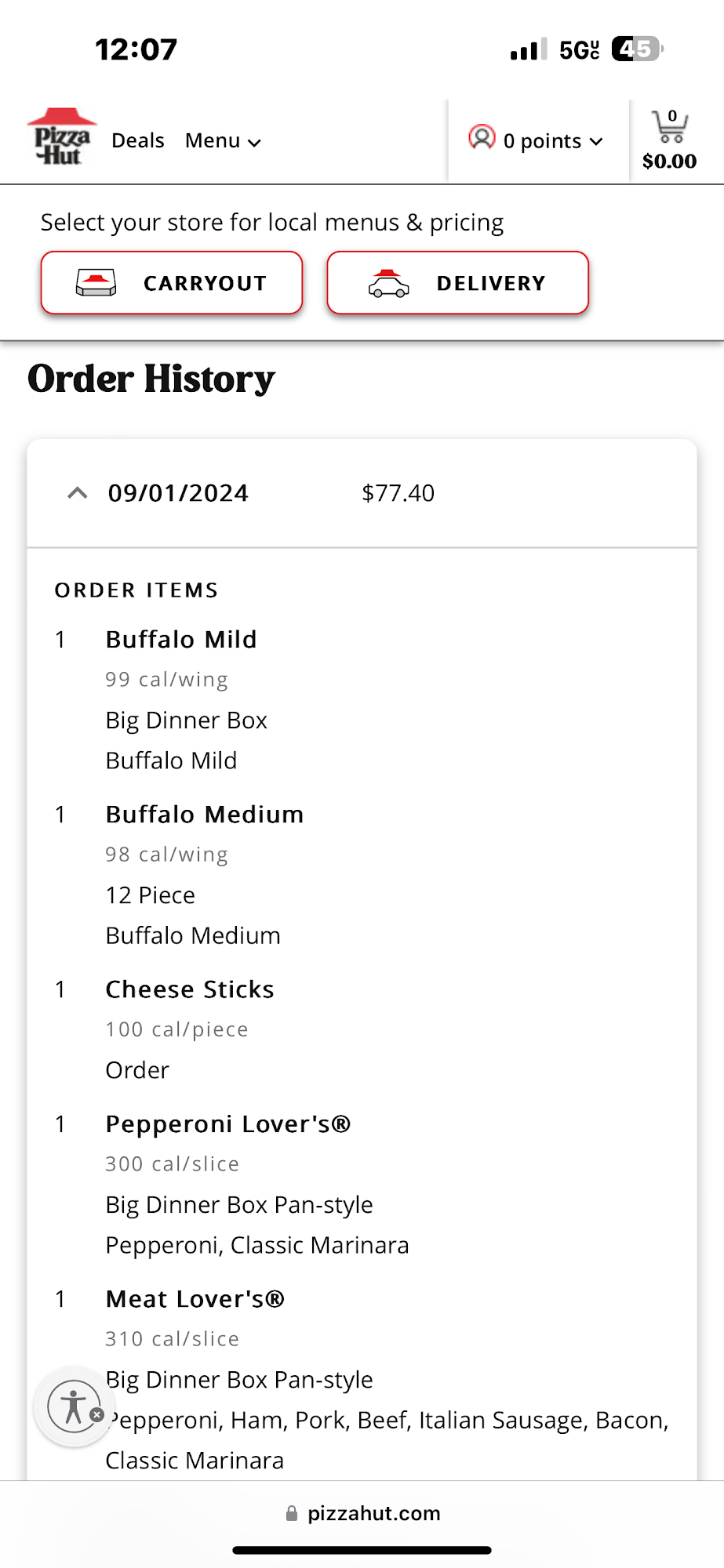The width and height of the screenshot is (724, 1568).
Task: Open the shopping cart icon
Action: point(669,126)
